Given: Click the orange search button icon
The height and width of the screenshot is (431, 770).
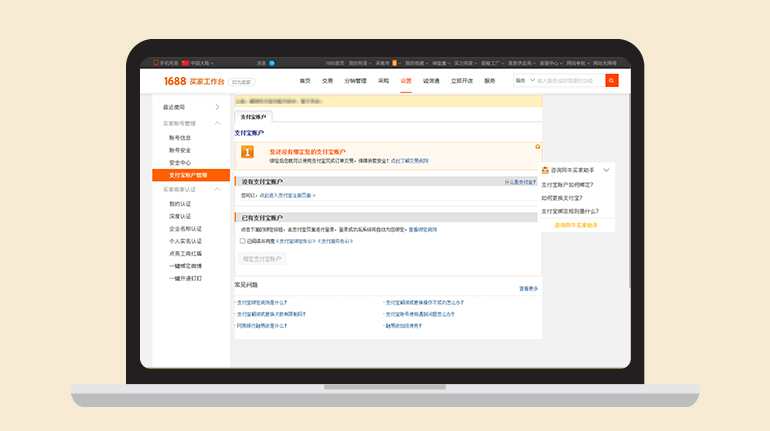Looking at the screenshot, I should (611, 80).
